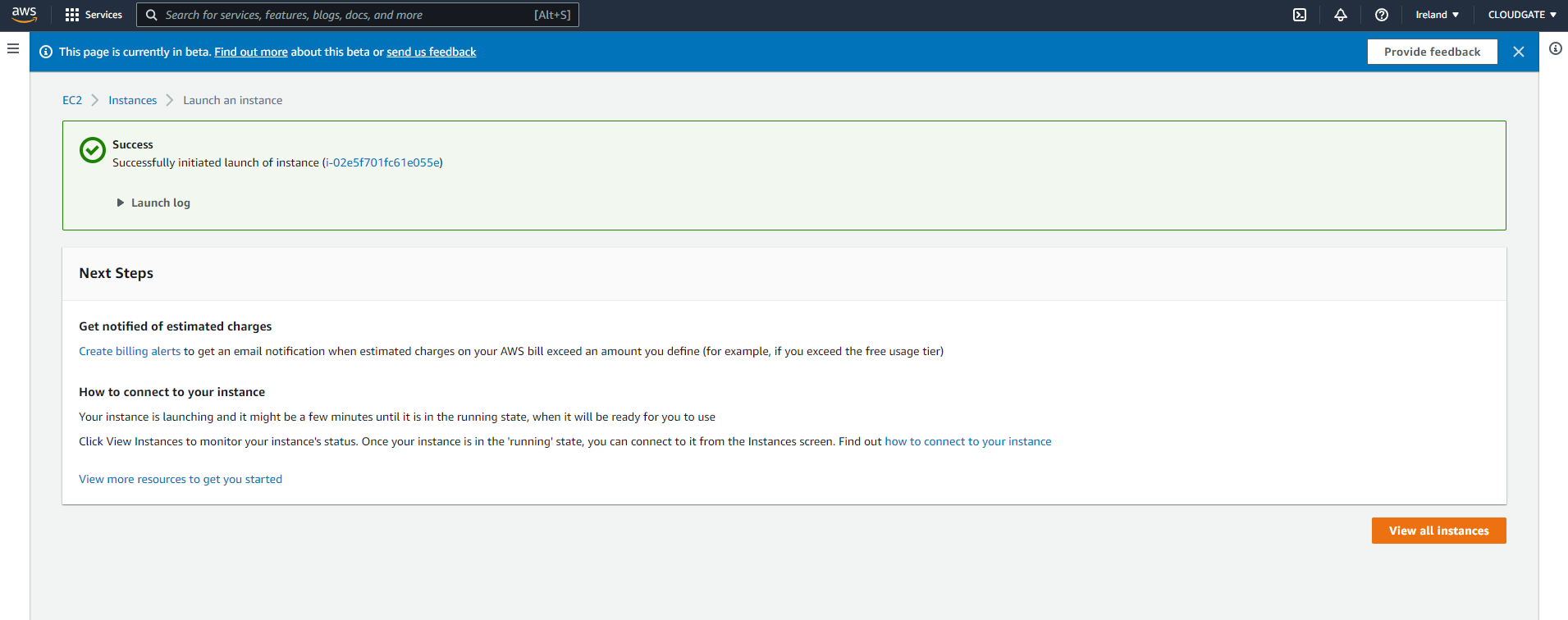The height and width of the screenshot is (620, 1568).
Task: Dismiss the beta notification banner
Action: pyautogui.click(x=1519, y=52)
